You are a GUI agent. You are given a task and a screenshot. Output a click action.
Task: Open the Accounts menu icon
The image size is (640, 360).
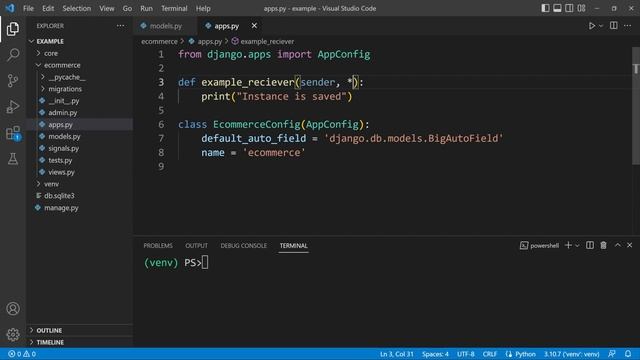(x=13, y=309)
